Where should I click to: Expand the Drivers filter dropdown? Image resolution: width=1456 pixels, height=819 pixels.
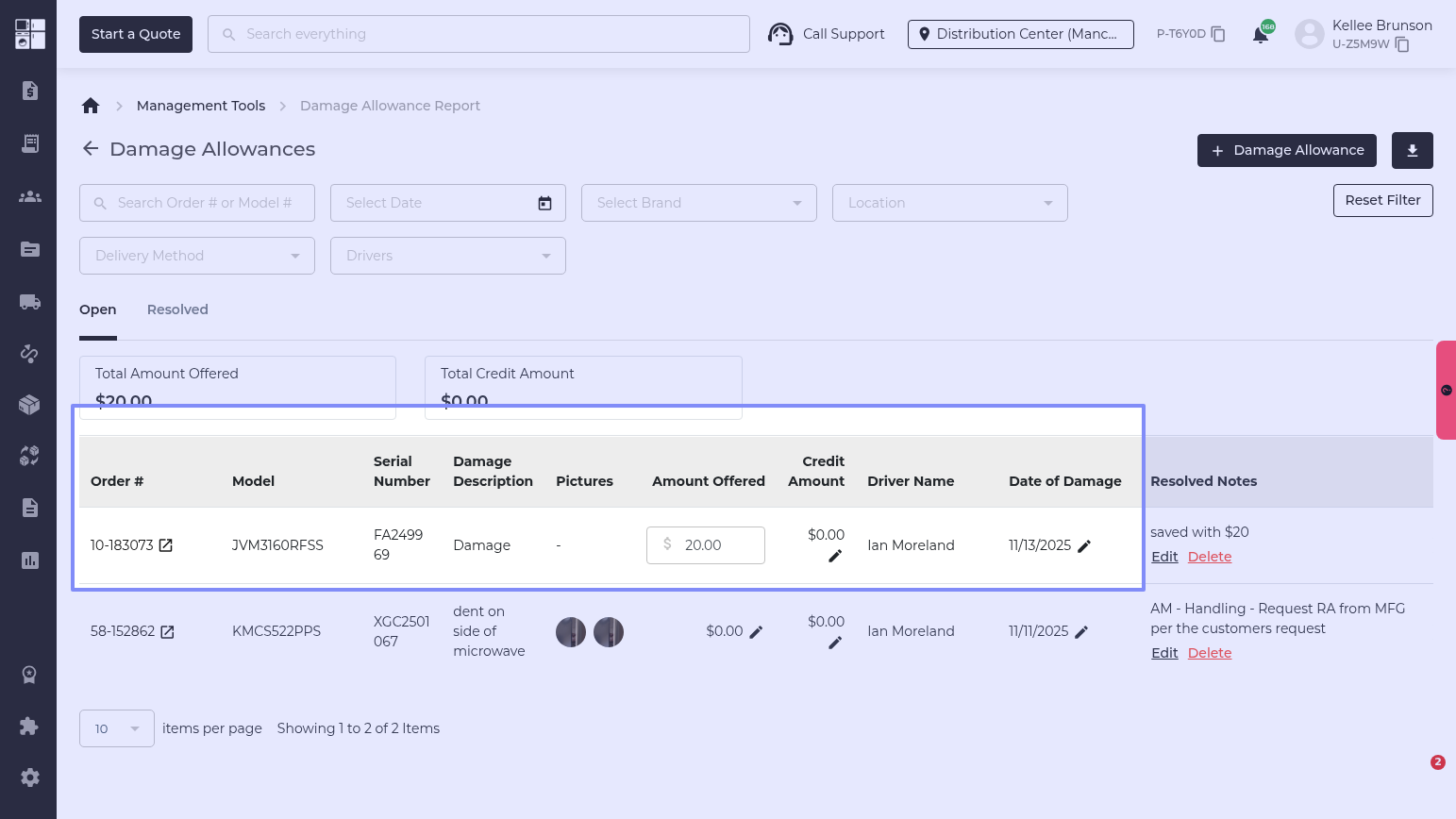447,256
